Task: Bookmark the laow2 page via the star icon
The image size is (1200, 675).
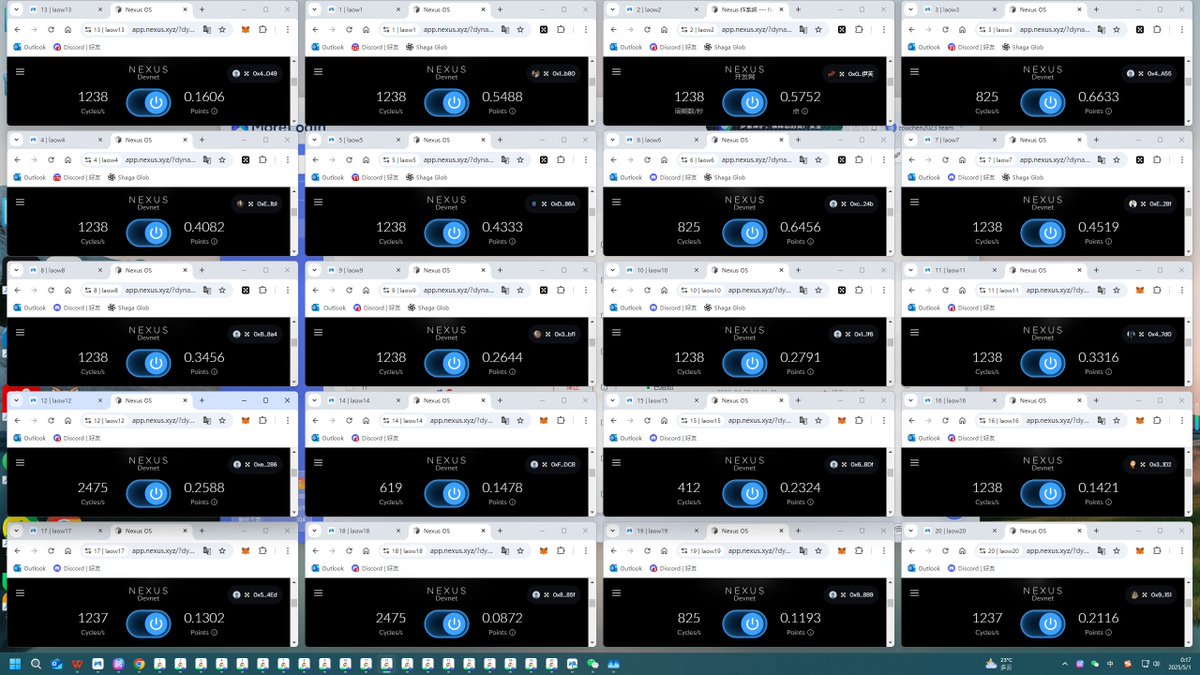Action: 818,30
